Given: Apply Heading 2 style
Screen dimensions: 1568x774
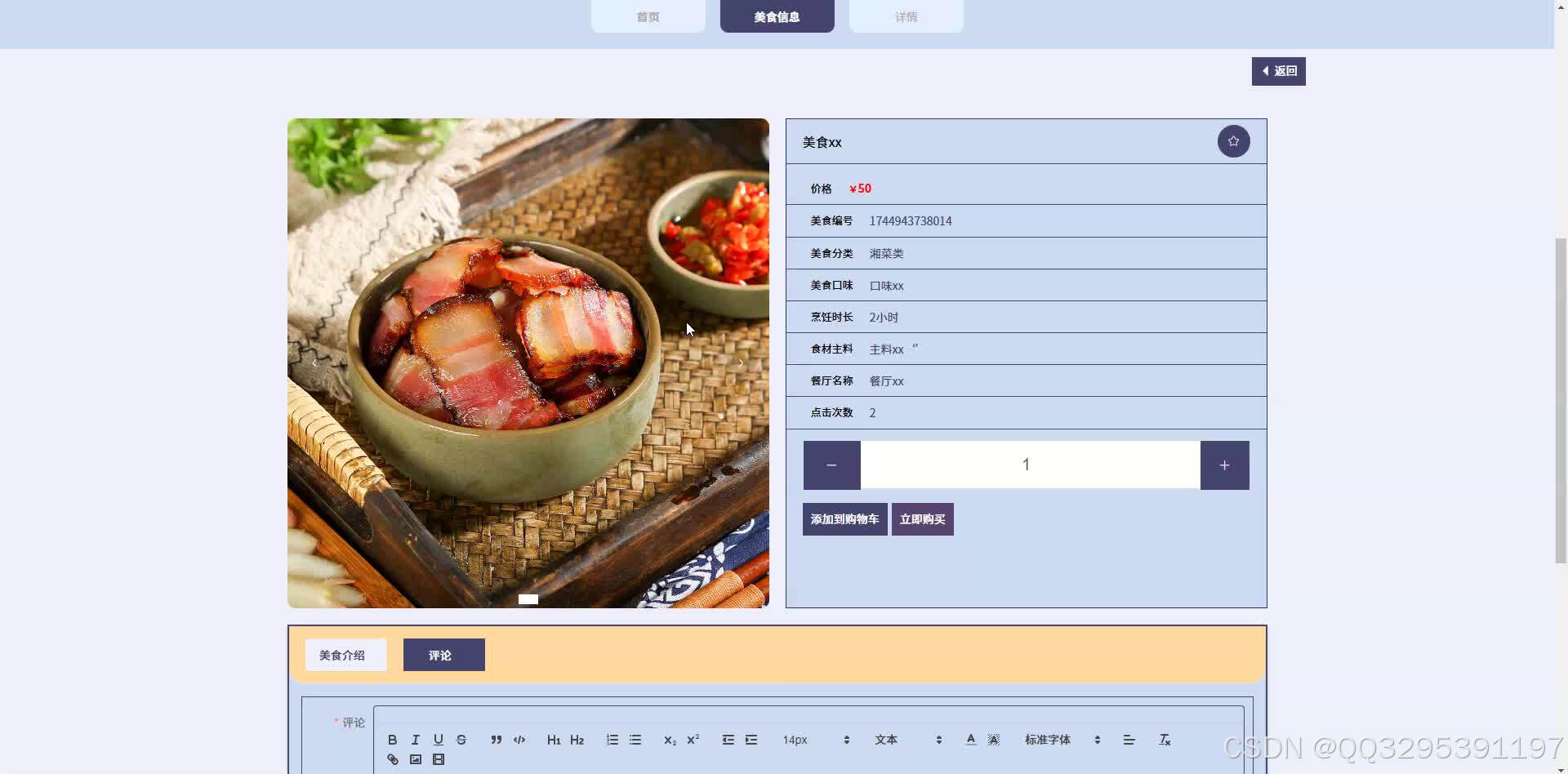Looking at the screenshot, I should tap(577, 740).
